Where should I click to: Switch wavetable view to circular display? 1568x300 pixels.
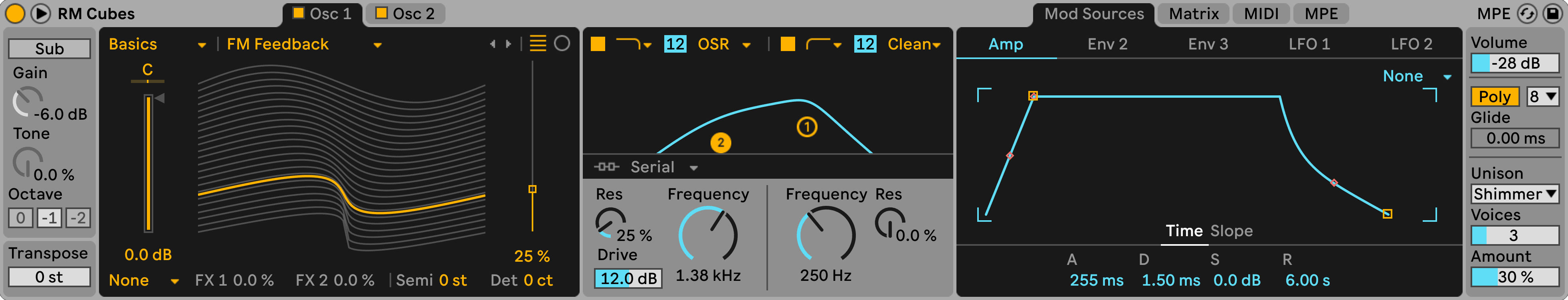point(562,44)
